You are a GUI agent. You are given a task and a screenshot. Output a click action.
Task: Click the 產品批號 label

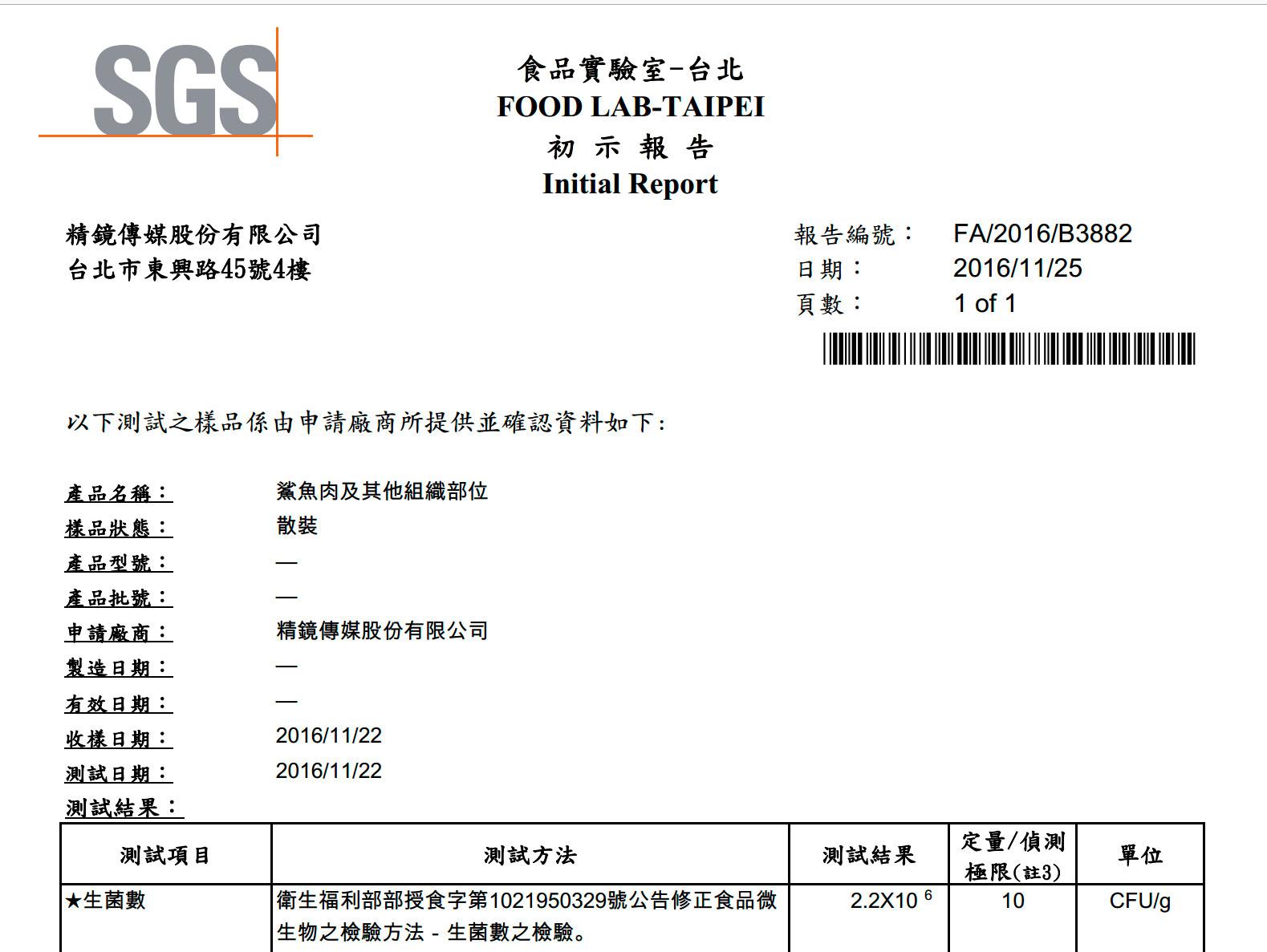coord(118,598)
